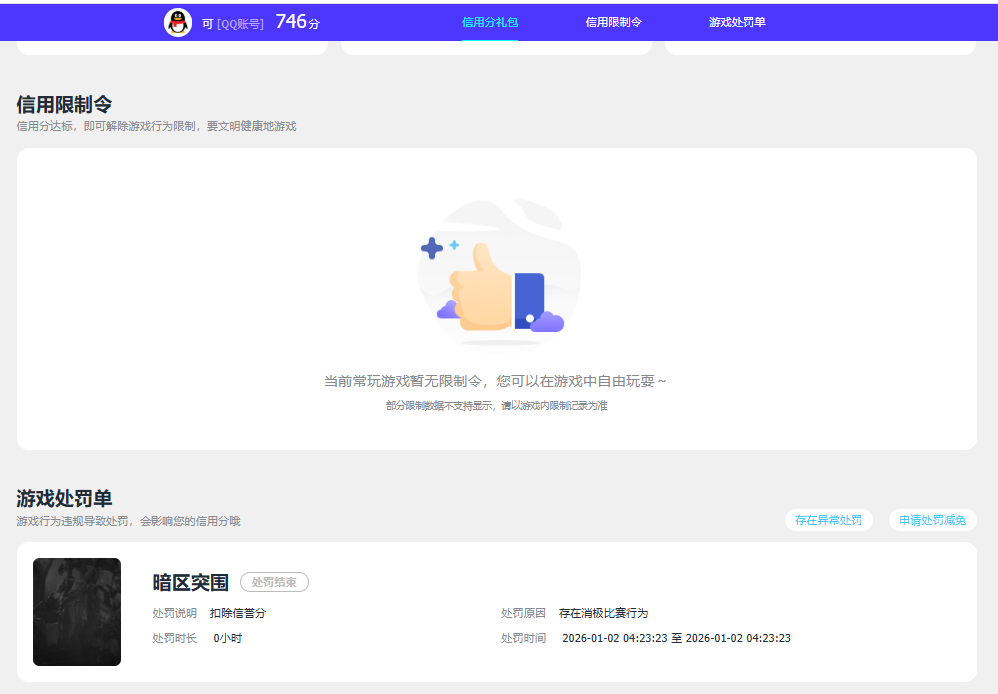Click the blue plus decoration graphic
This screenshot has height=694, width=998.
[x=432, y=248]
